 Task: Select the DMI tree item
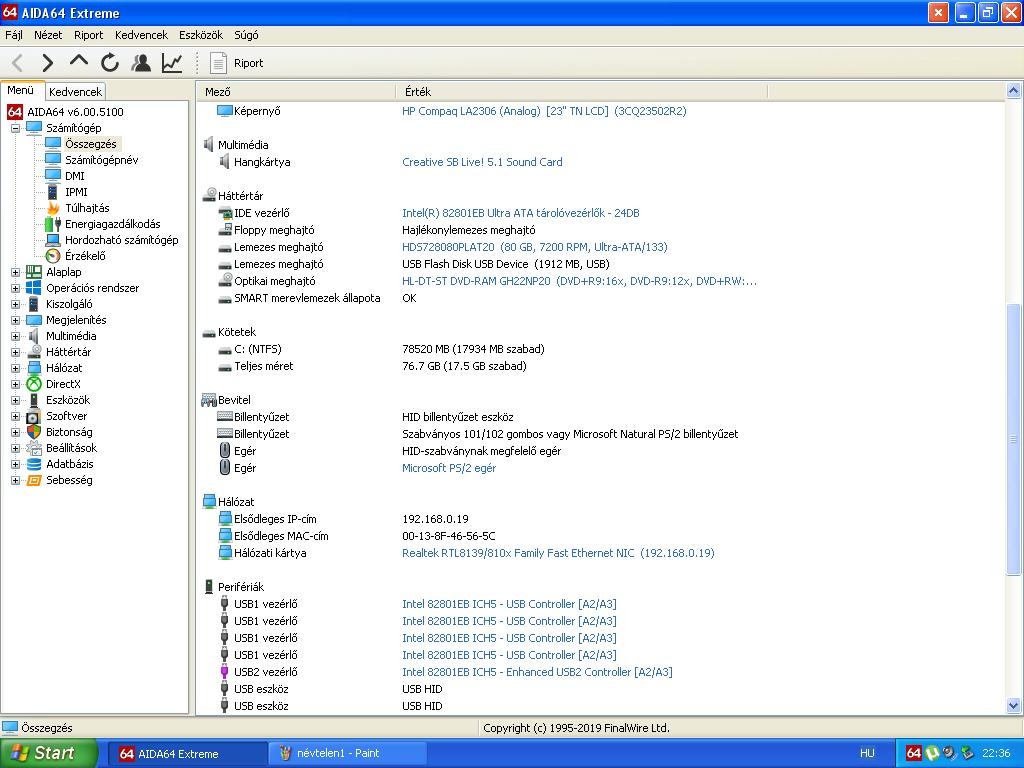click(x=74, y=176)
